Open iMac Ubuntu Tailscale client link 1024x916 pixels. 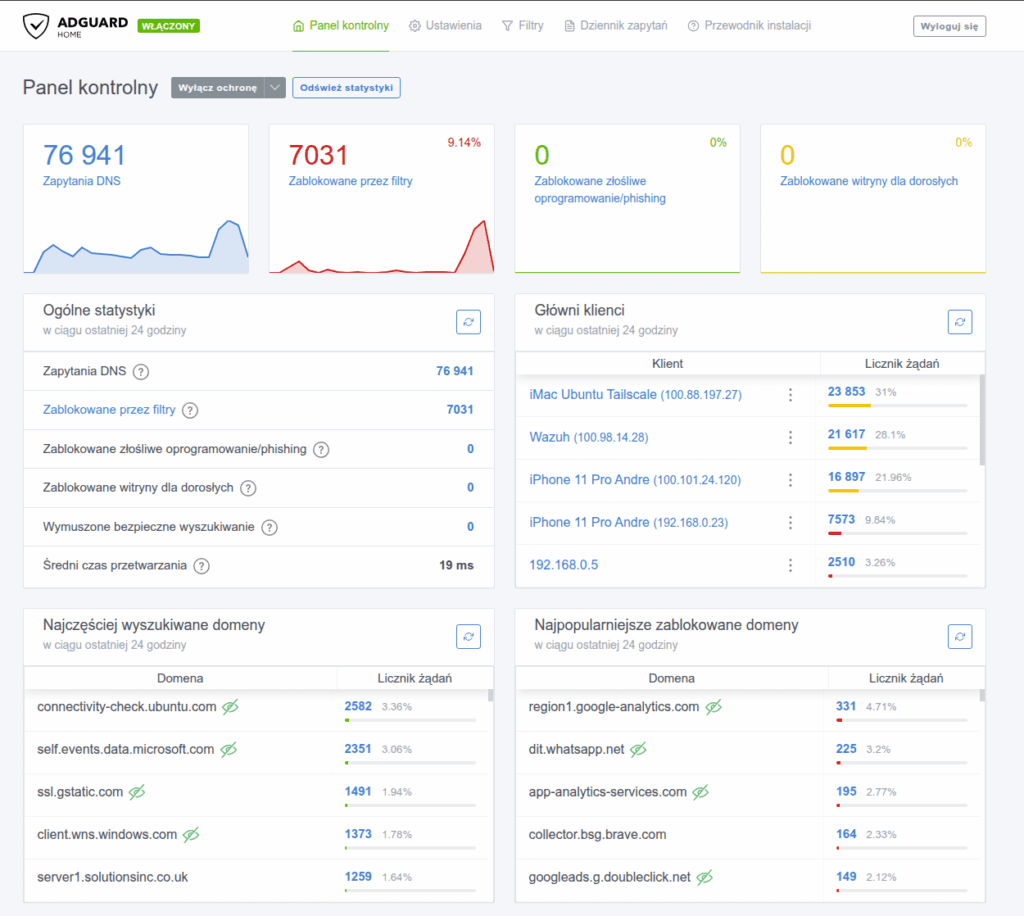635,394
